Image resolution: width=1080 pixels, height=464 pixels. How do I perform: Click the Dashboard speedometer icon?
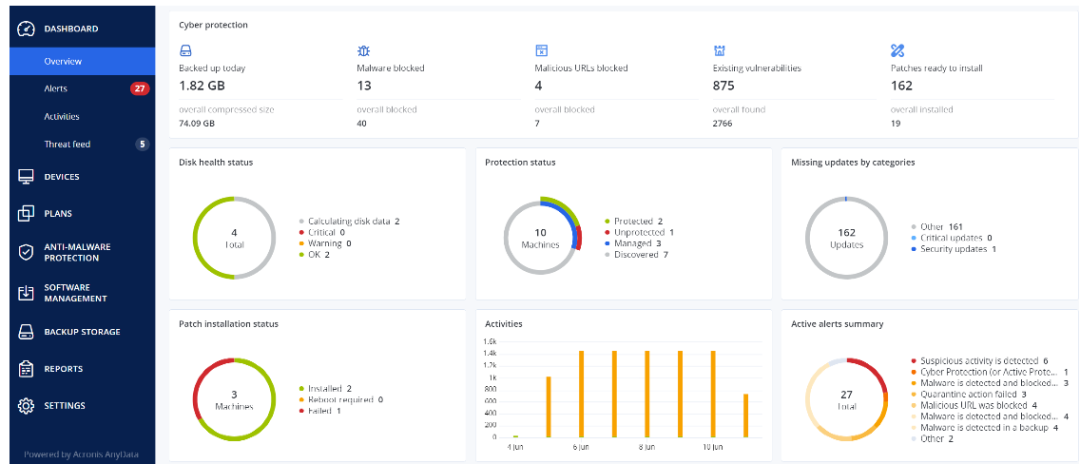[x=27, y=29]
